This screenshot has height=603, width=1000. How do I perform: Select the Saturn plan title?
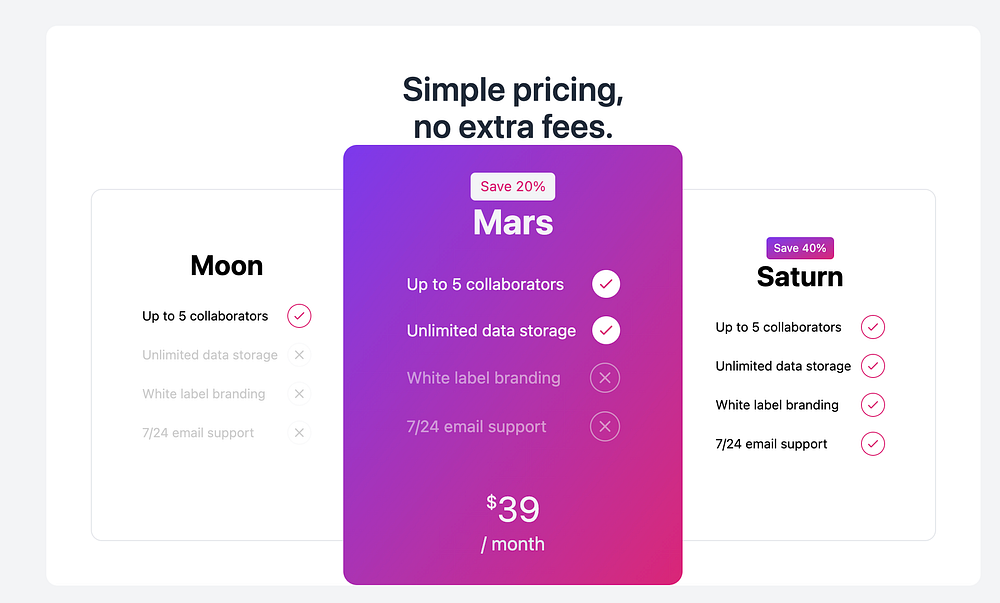pos(800,277)
